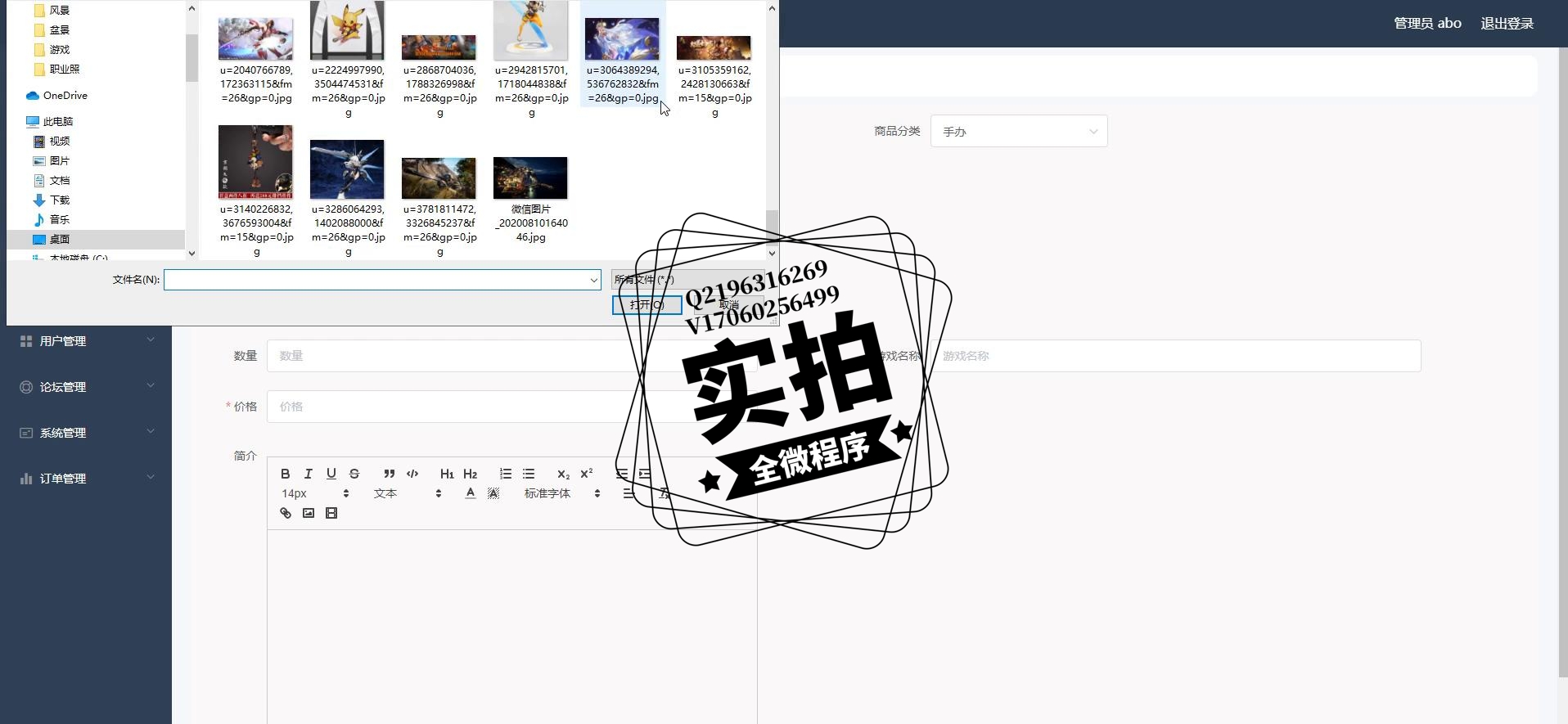The width and height of the screenshot is (1568, 724).
Task: Insert a code block in the editor
Action: [412, 474]
